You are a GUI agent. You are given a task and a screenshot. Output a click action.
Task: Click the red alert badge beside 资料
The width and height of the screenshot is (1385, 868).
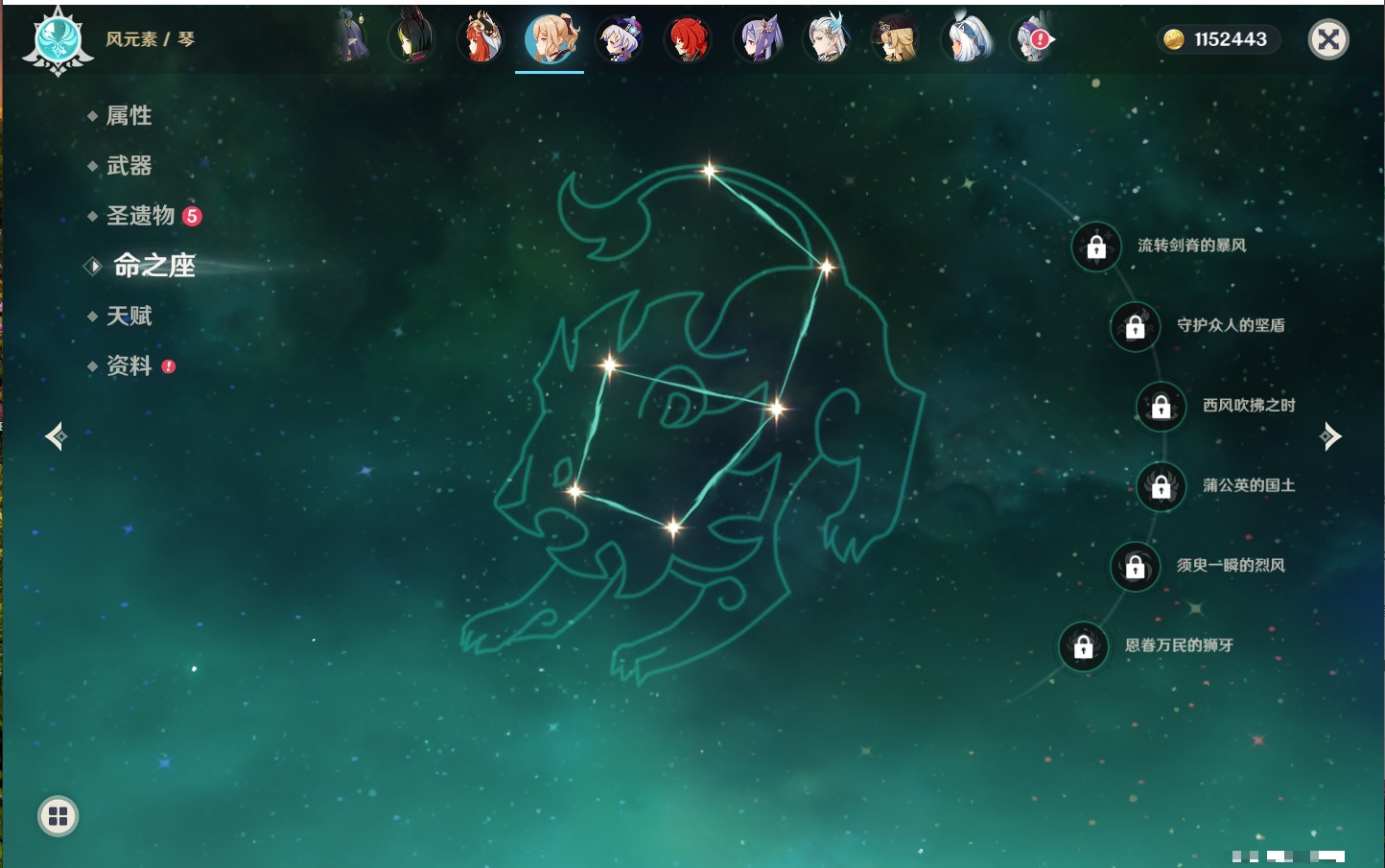click(169, 366)
